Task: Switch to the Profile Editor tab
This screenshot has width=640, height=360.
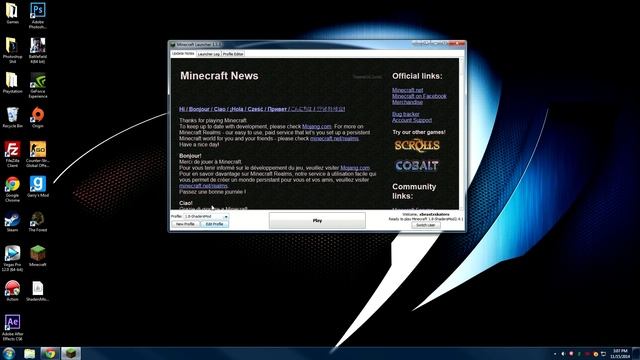Action: 233,54
